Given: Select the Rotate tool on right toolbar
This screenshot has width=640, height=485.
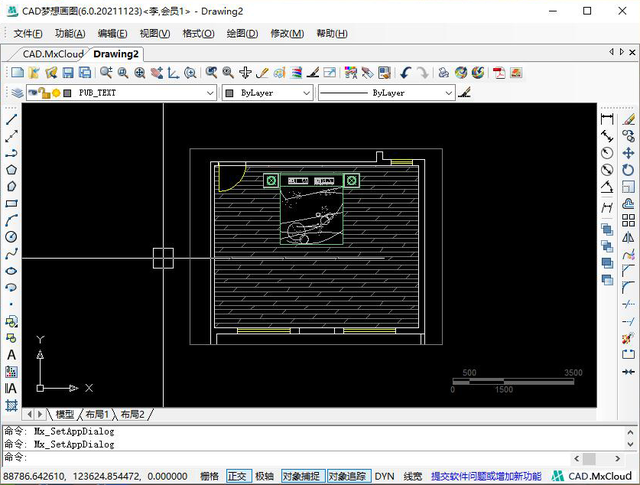Looking at the screenshot, I should [628, 170].
